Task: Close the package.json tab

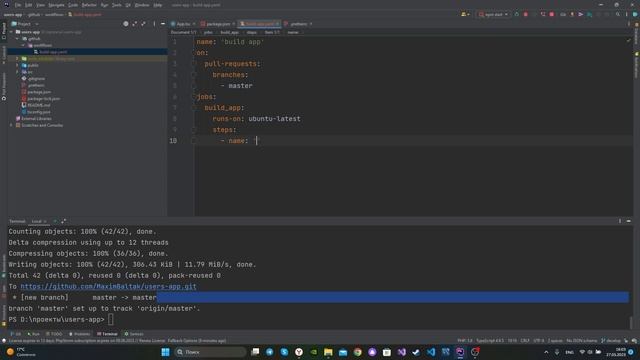Action: tap(234, 24)
